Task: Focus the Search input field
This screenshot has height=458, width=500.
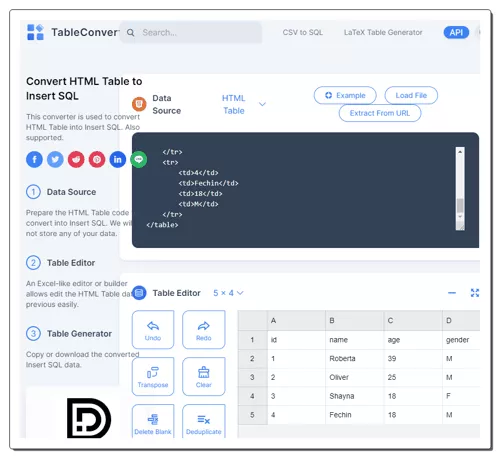Action: [191, 32]
